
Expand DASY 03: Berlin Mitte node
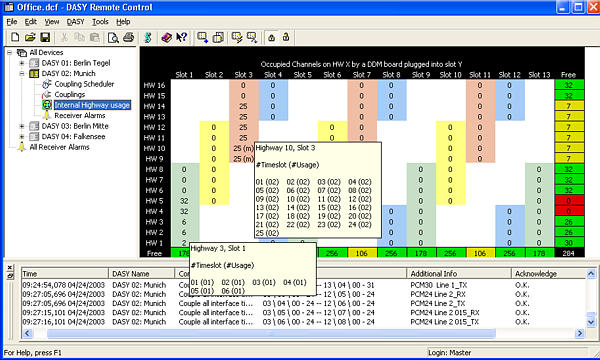tap(22, 126)
